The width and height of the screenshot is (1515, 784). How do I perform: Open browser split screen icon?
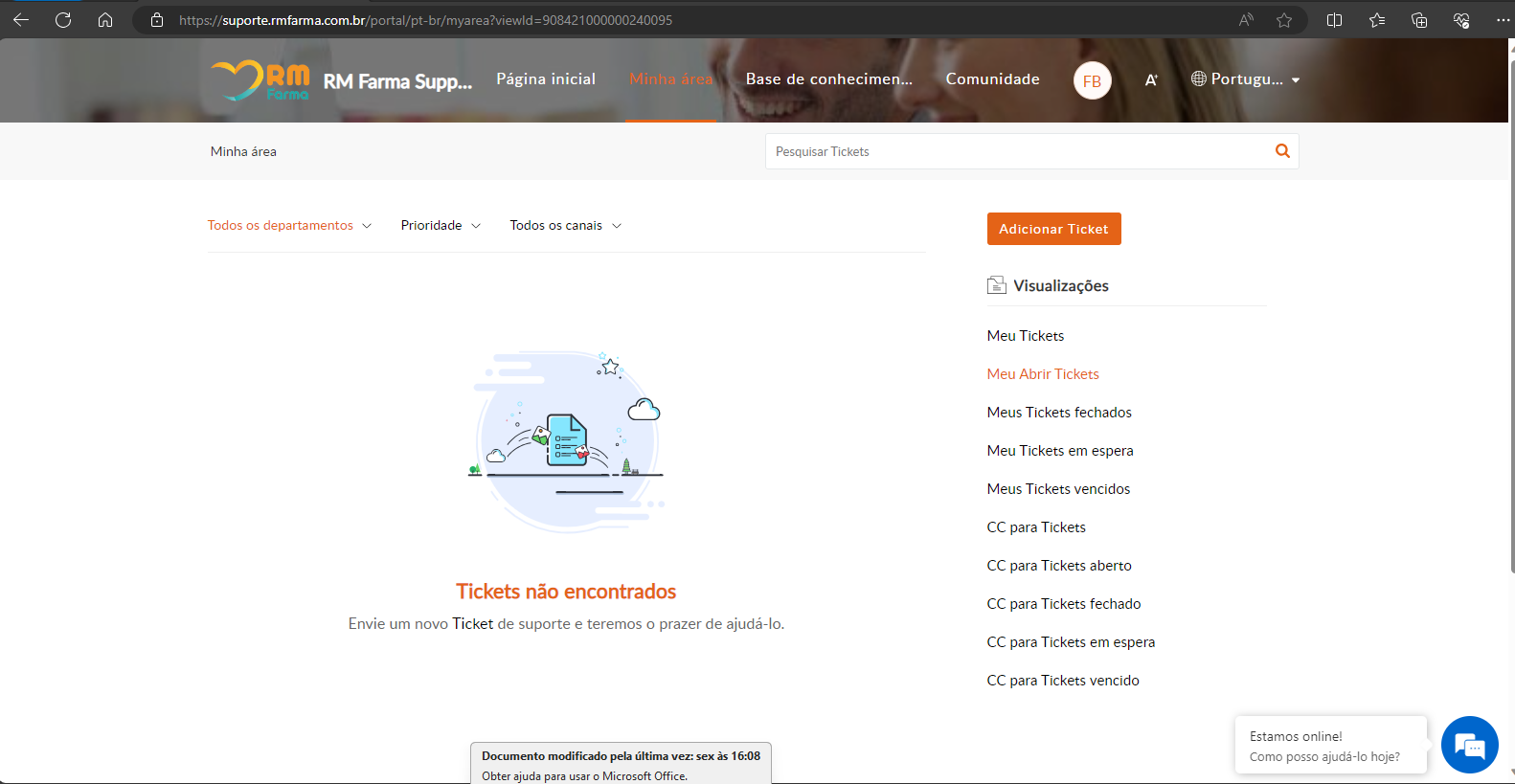click(x=1334, y=20)
